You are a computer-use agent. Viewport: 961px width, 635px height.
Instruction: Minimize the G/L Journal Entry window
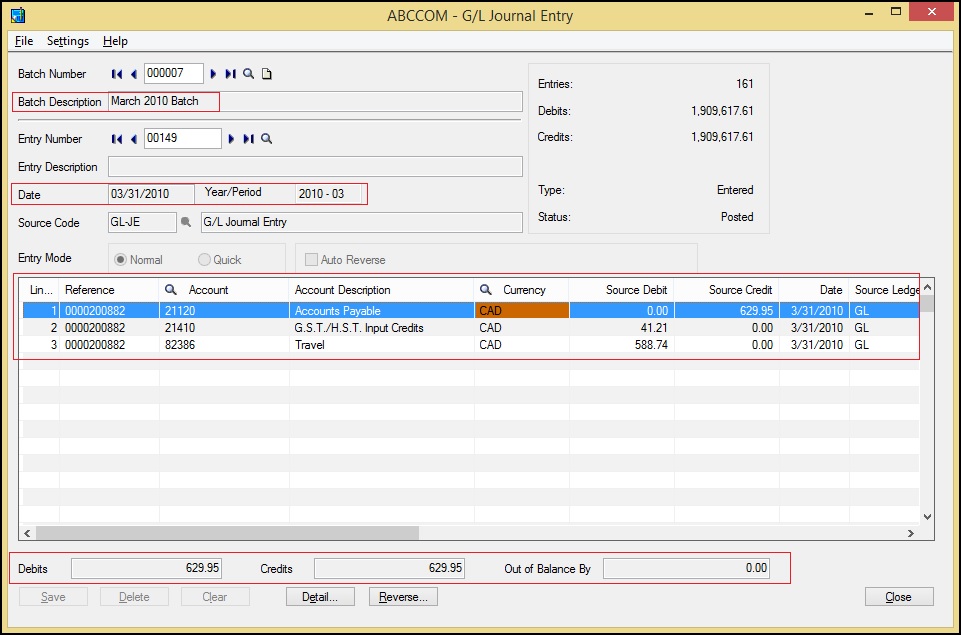[x=868, y=13]
